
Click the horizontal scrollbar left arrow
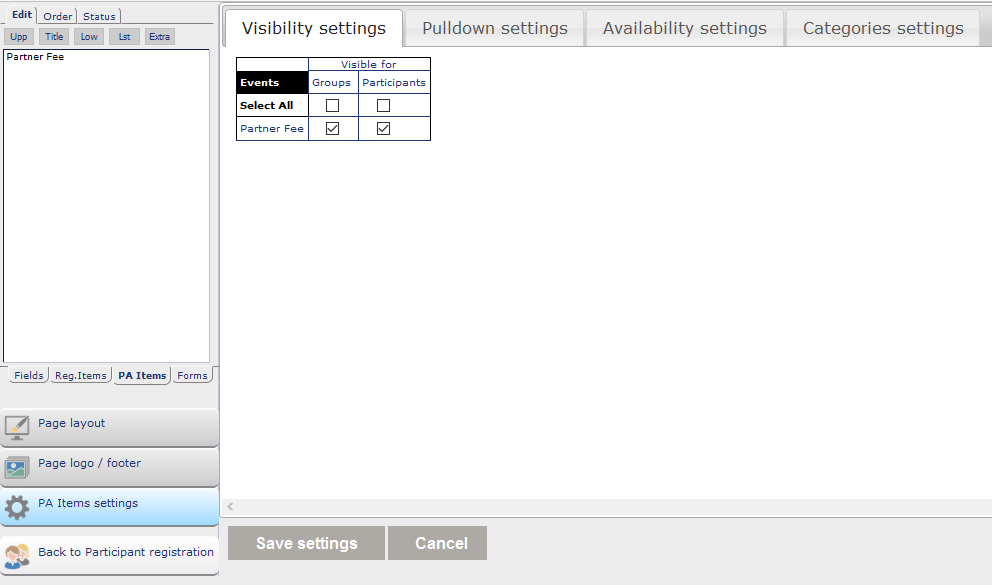coord(230,507)
